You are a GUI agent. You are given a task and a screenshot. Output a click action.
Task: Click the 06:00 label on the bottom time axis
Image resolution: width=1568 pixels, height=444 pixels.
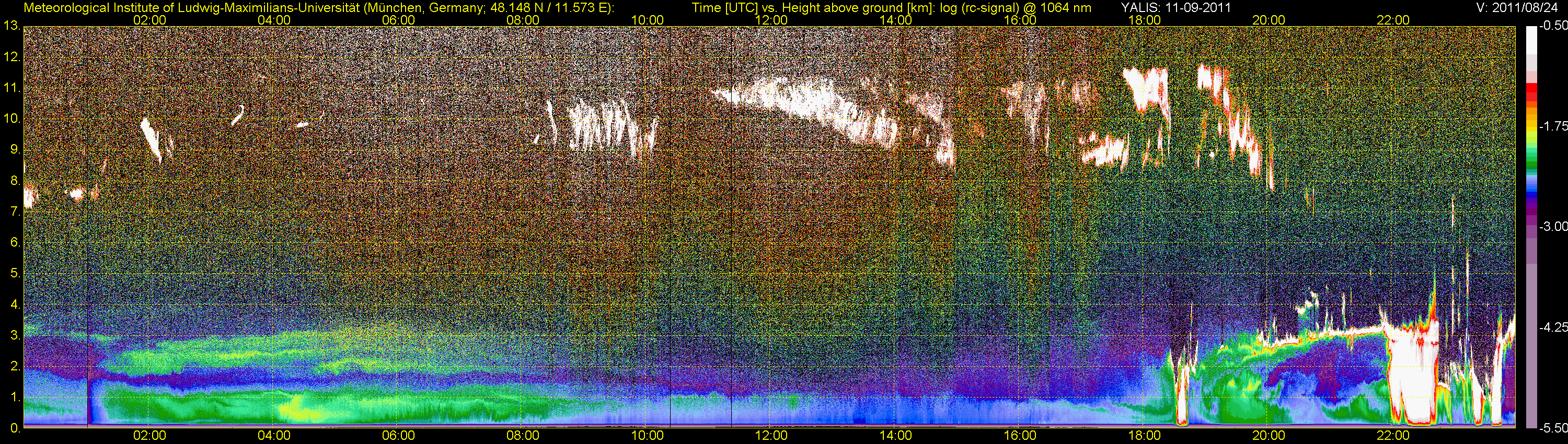point(399,436)
